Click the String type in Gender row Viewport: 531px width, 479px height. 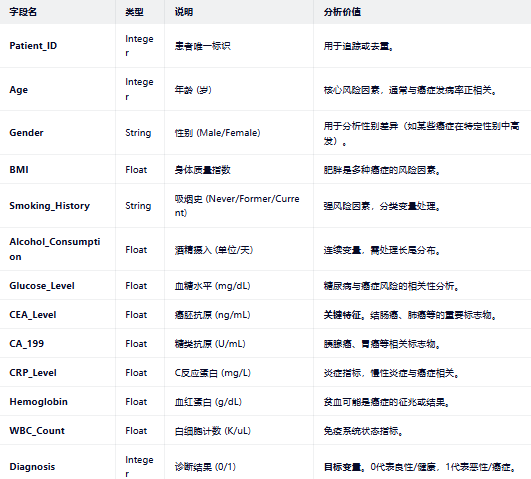click(x=138, y=133)
